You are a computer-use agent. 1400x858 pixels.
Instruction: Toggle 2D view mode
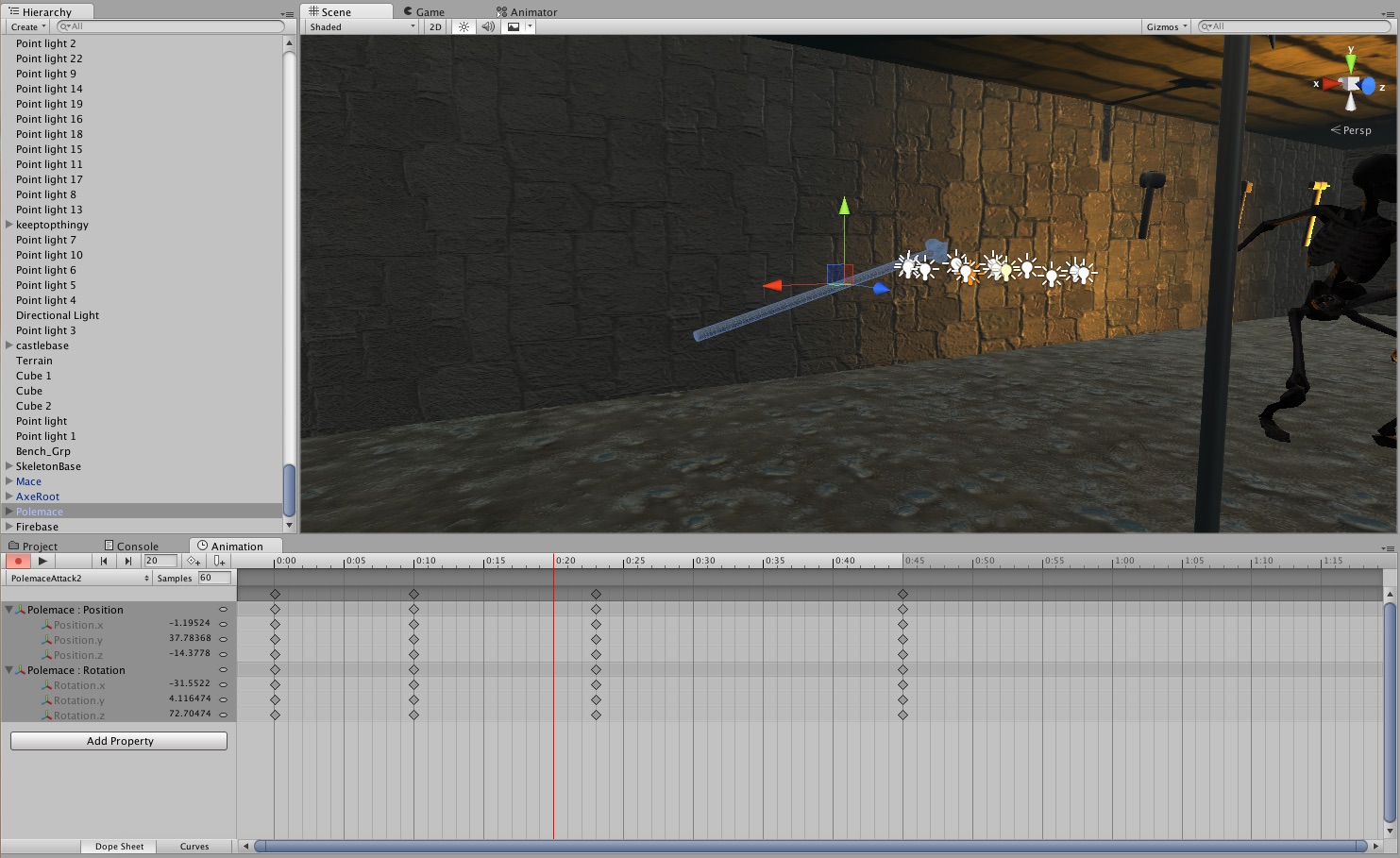(x=435, y=26)
